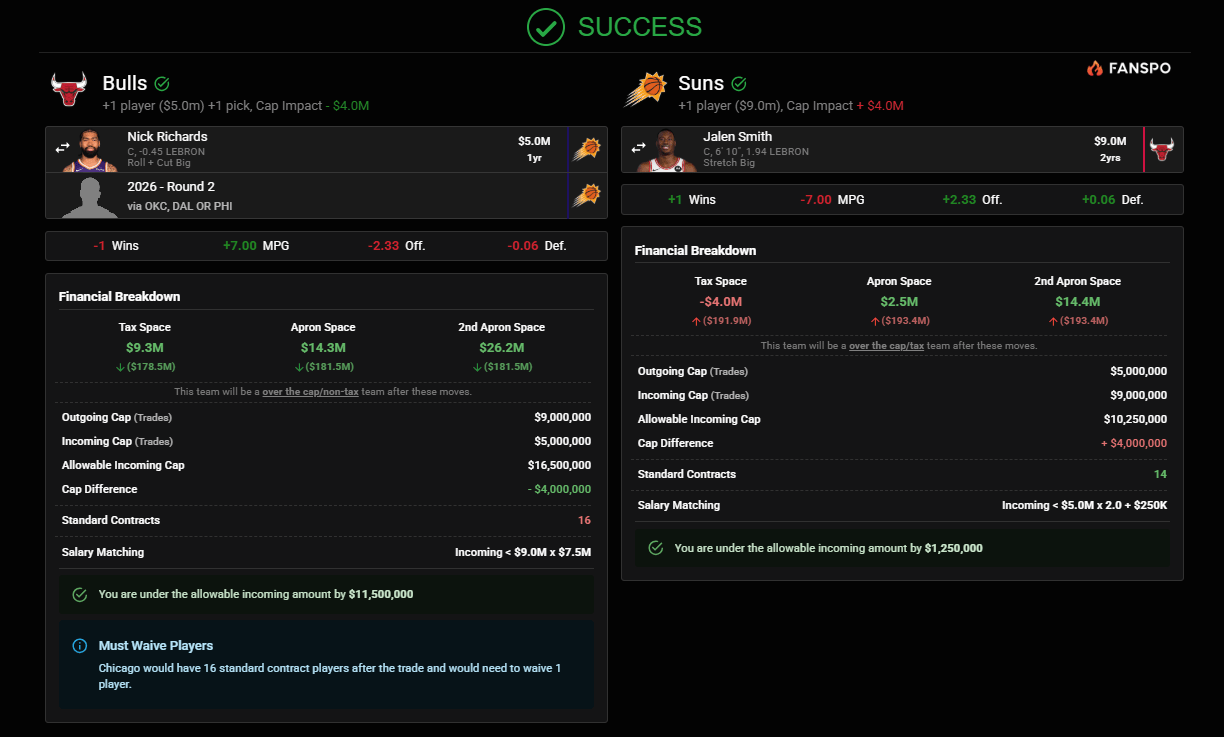
Task: Click the swap arrows beside Jalen Smith
Action: (639, 149)
